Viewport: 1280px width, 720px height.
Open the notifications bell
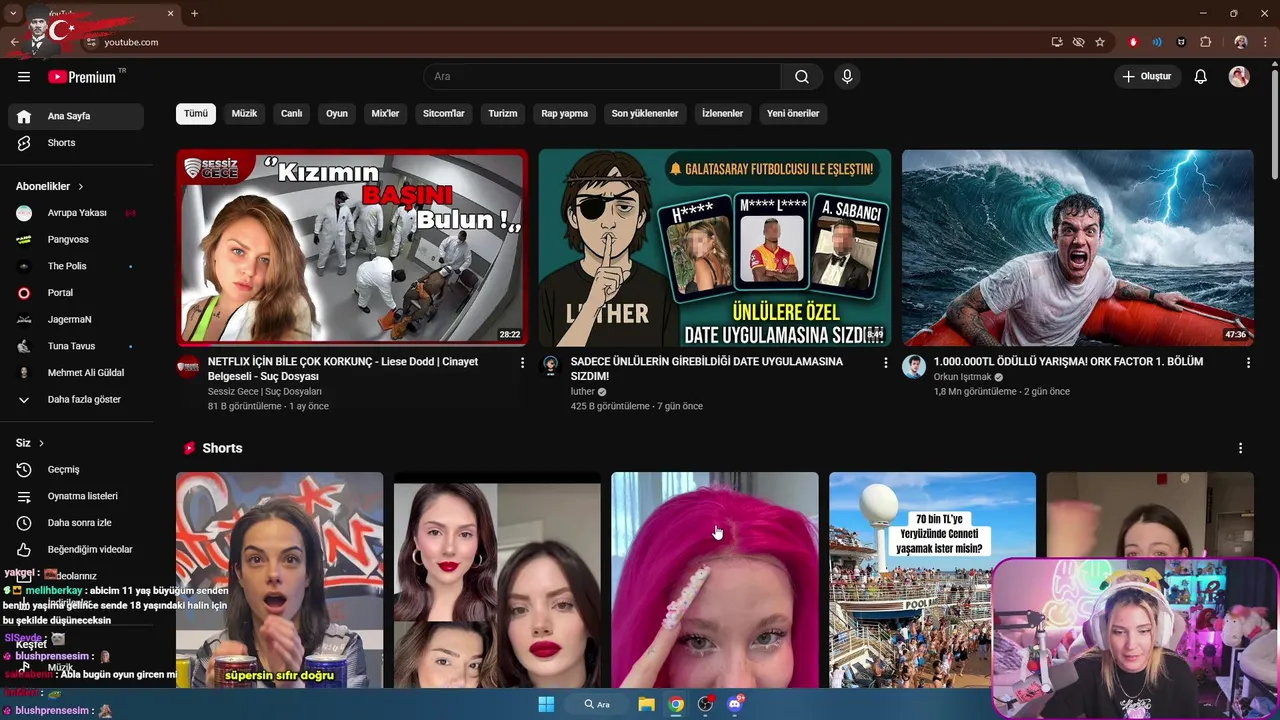pyautogui.click(x=1201, y=77)
